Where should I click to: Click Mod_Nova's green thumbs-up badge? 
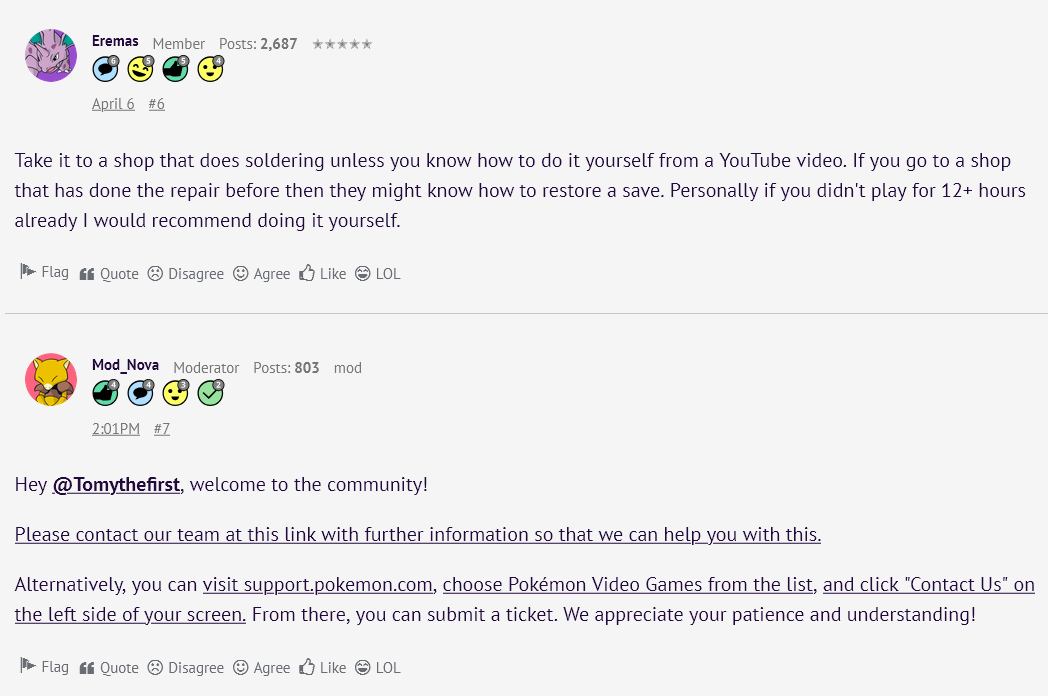point(105,393)
